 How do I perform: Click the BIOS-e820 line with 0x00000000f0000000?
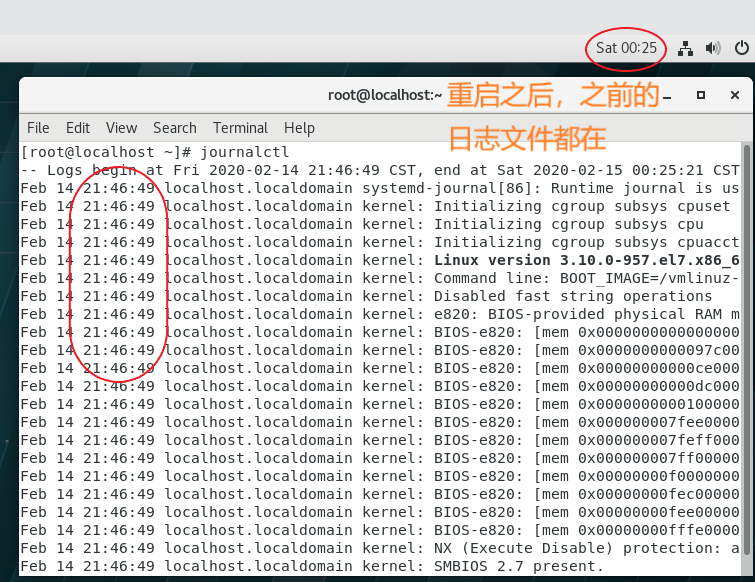(380, 476)
